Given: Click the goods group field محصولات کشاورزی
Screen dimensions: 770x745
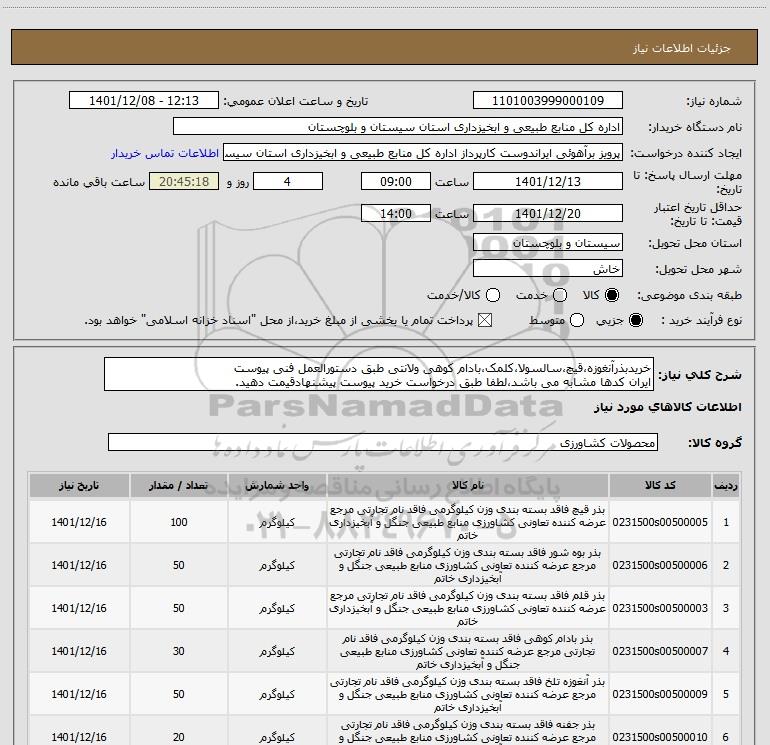Looking at the screenshot, I should click(x=383, y=442).
